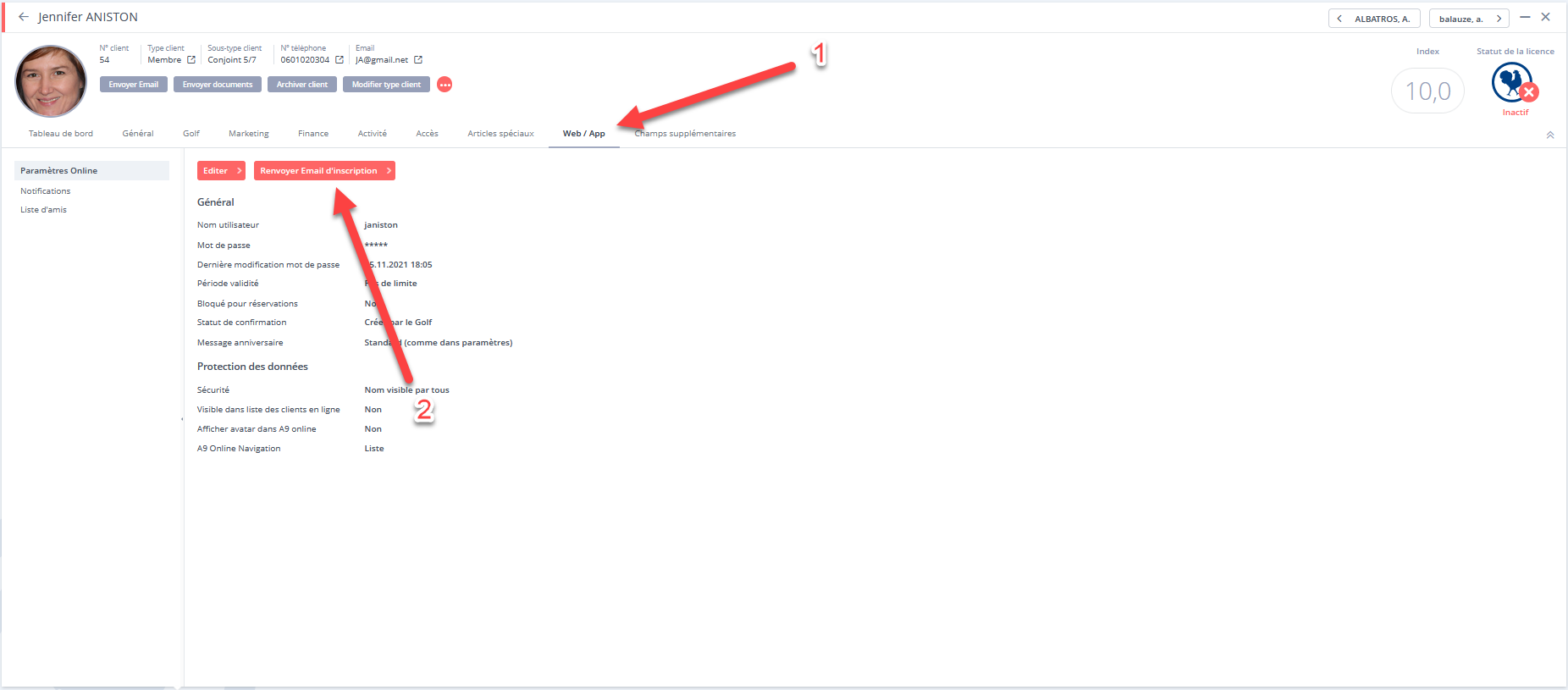Screen dimensions: 1568x690
Task: Open the Accès tab
Action: coord(428,134)
